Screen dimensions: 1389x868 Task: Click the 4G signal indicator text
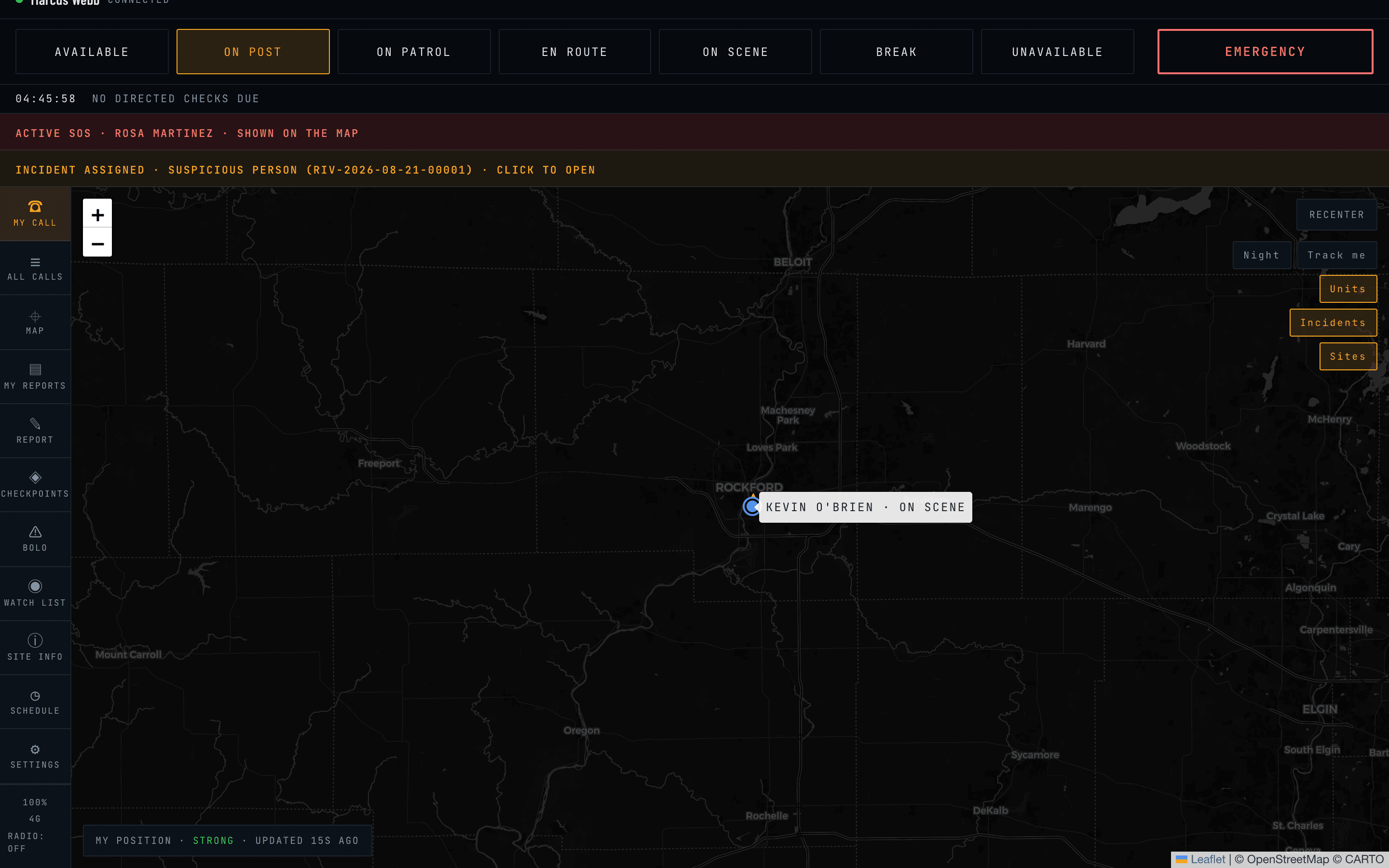35,819
